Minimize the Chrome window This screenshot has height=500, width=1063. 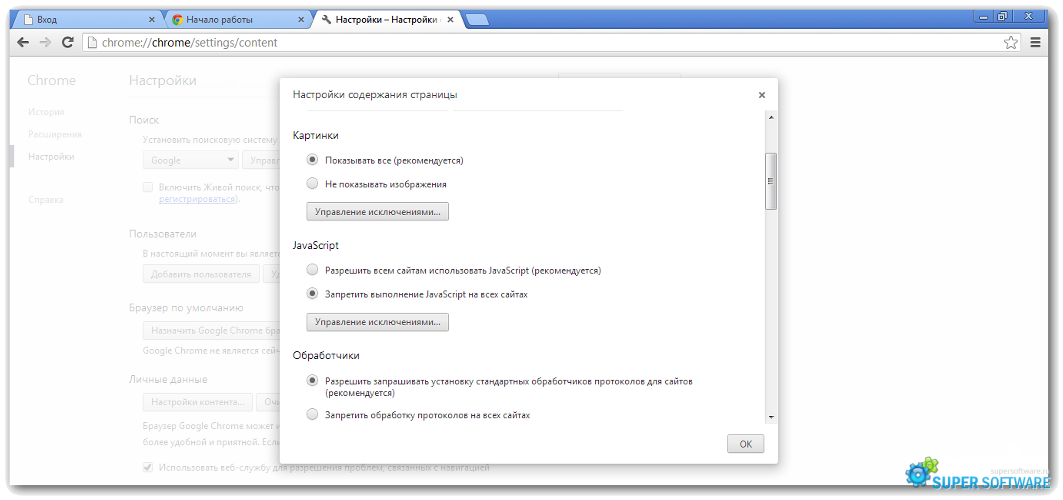pyautogui.click(x=984, y=16)
